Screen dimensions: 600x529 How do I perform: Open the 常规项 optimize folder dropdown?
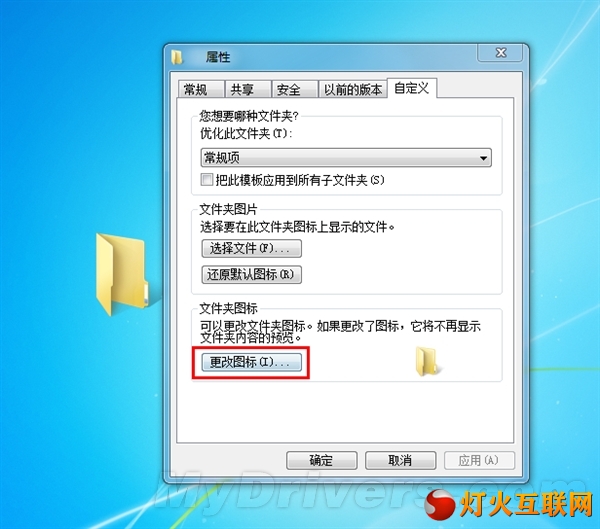point(346,158)
